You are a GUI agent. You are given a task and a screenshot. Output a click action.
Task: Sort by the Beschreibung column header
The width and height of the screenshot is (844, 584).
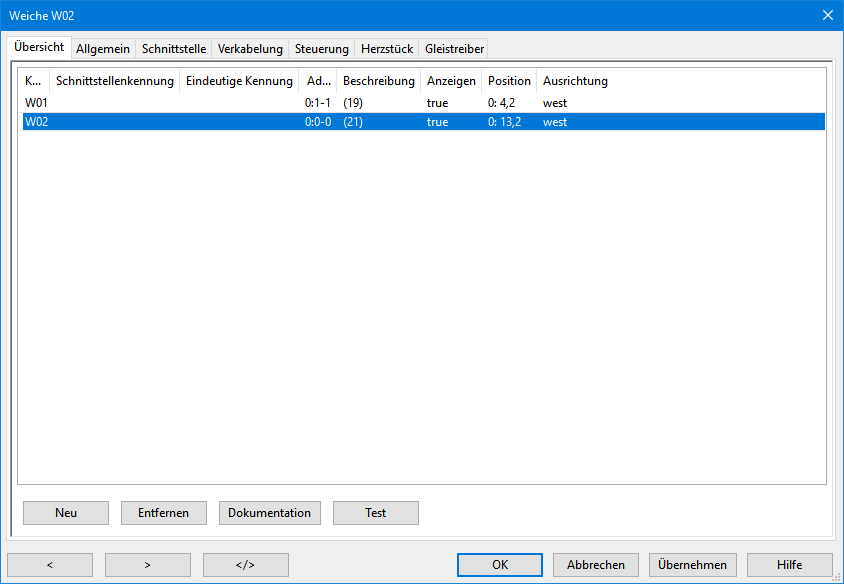pos(378,81)
